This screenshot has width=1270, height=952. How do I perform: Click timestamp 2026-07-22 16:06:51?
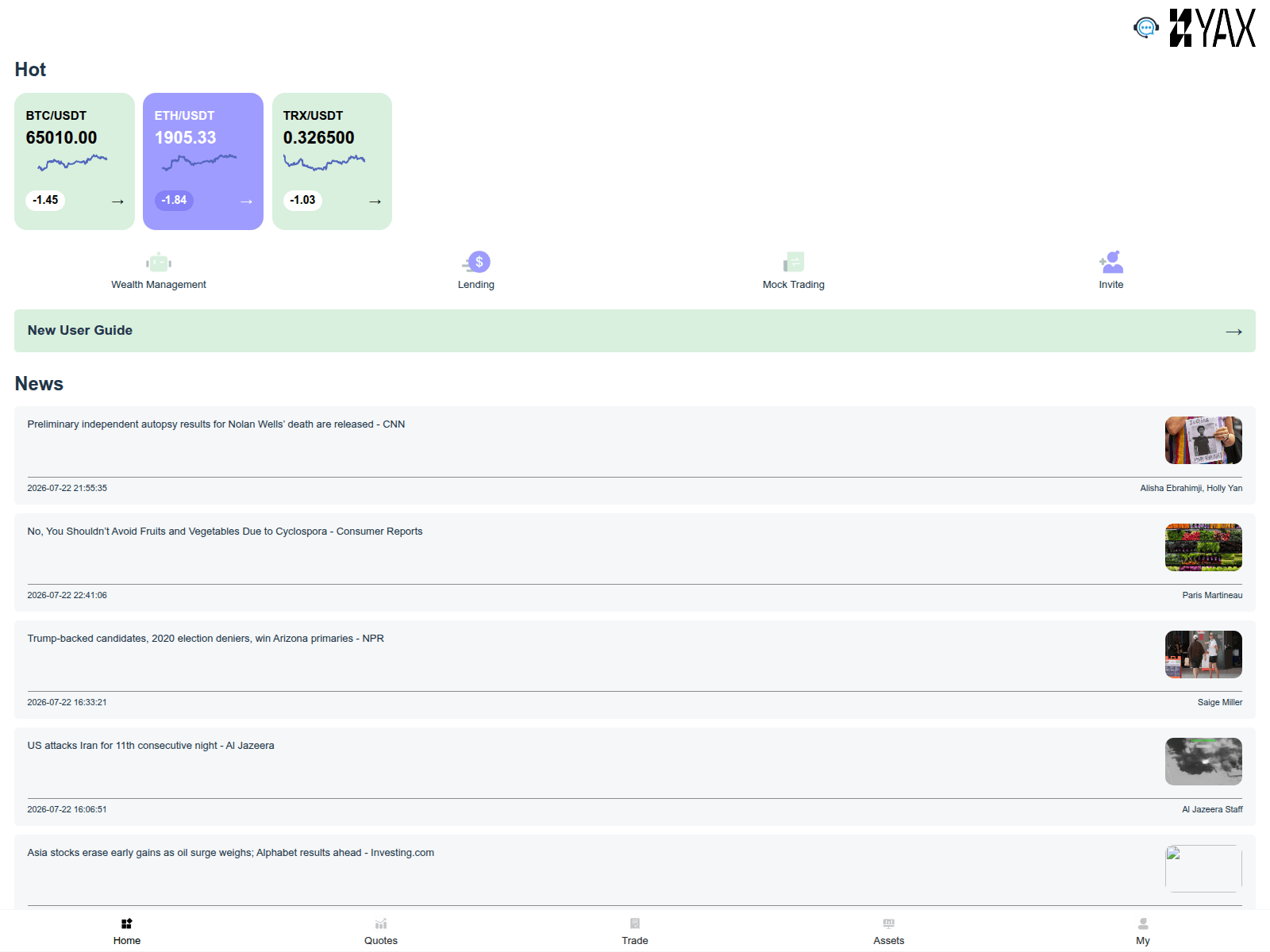tap(67, 810)
